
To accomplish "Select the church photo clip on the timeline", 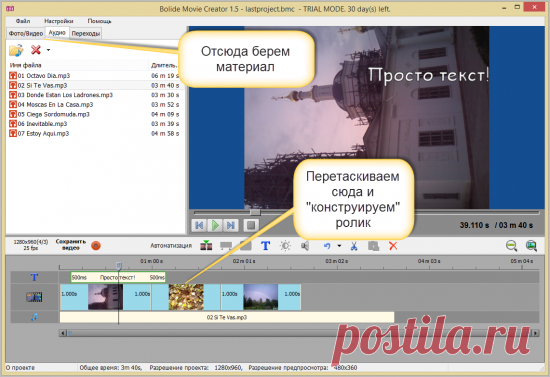I will click(x=105, y=297).
